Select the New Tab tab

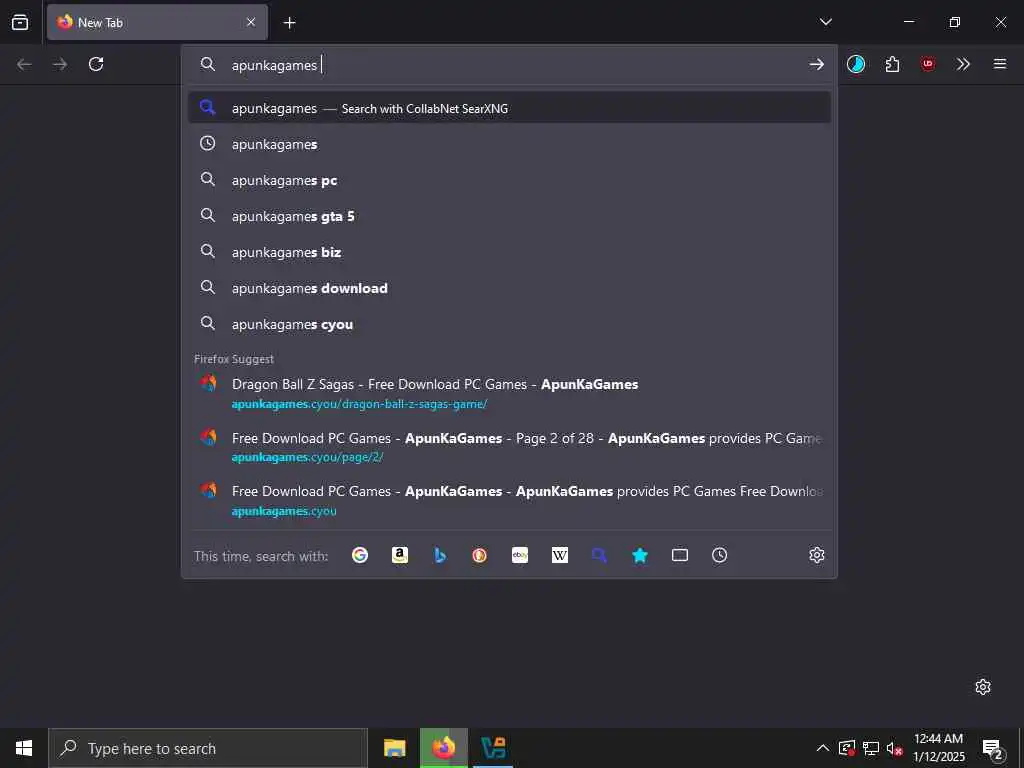pos(157,22)
